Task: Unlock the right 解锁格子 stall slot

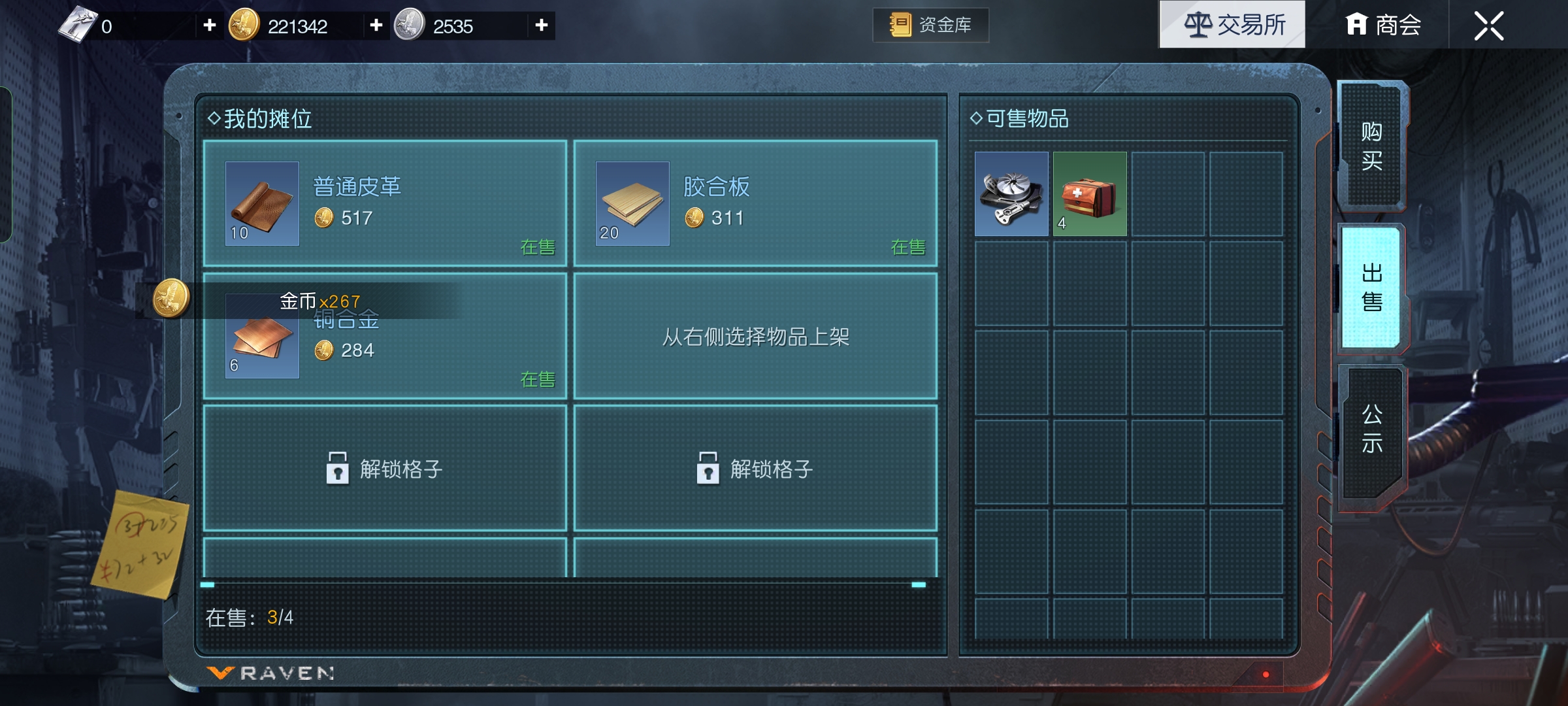Action: point(755,468)
